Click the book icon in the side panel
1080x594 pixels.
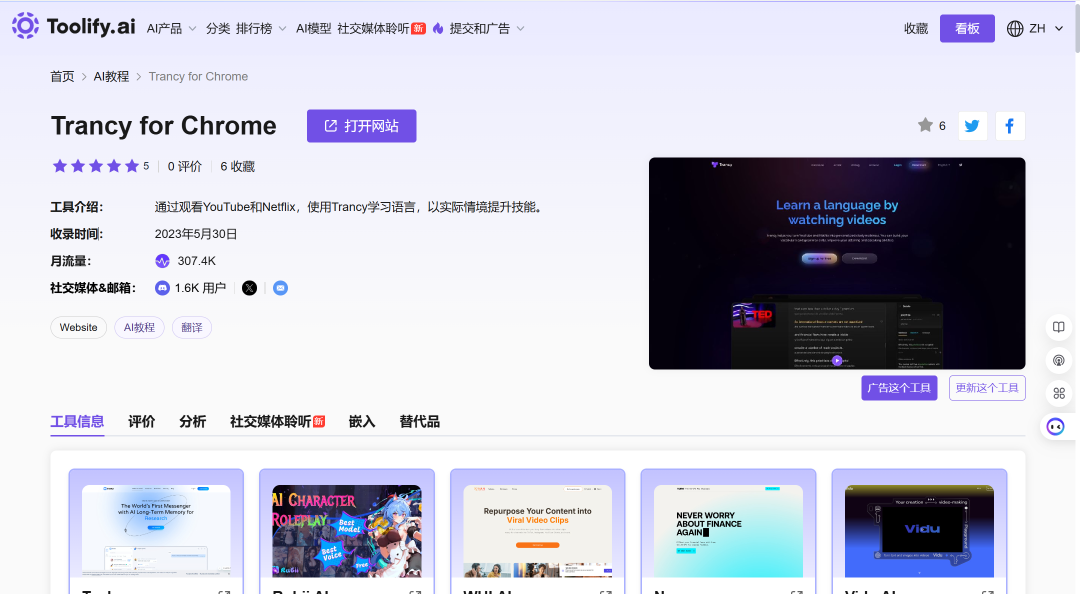point(1059,327)
